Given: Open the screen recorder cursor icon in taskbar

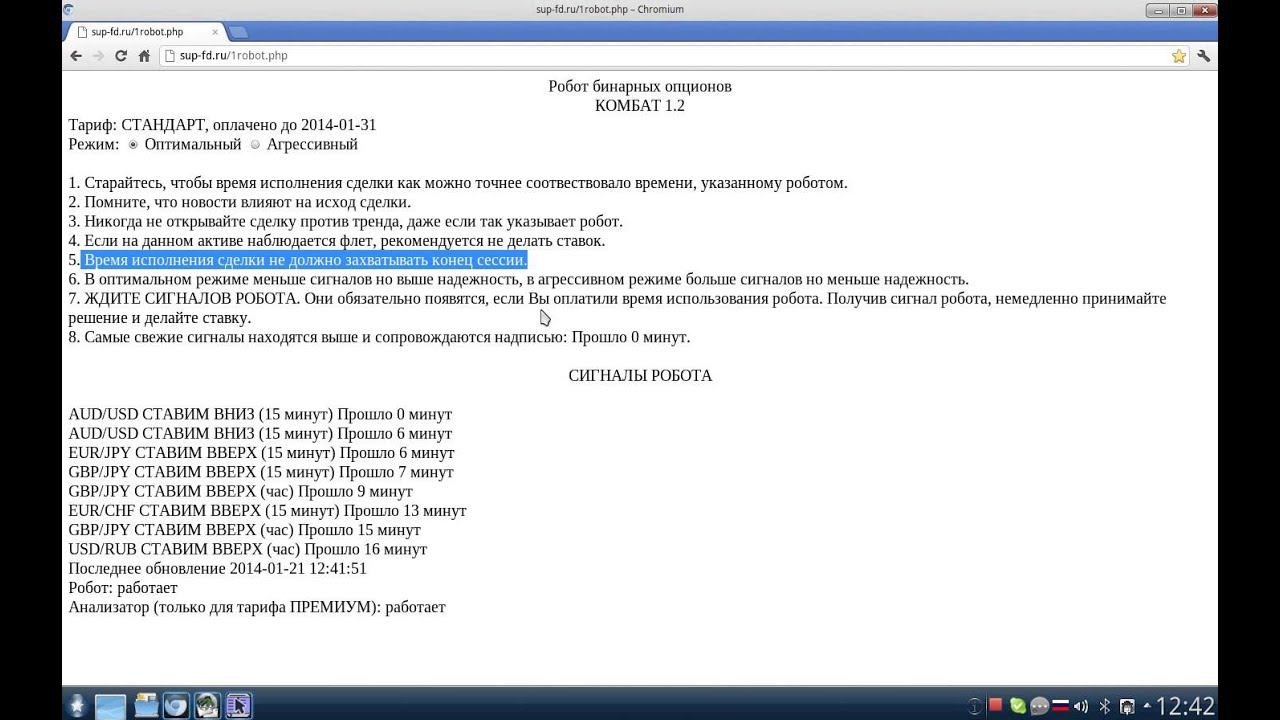Looking at the screenshot, I should coord(238,706).
